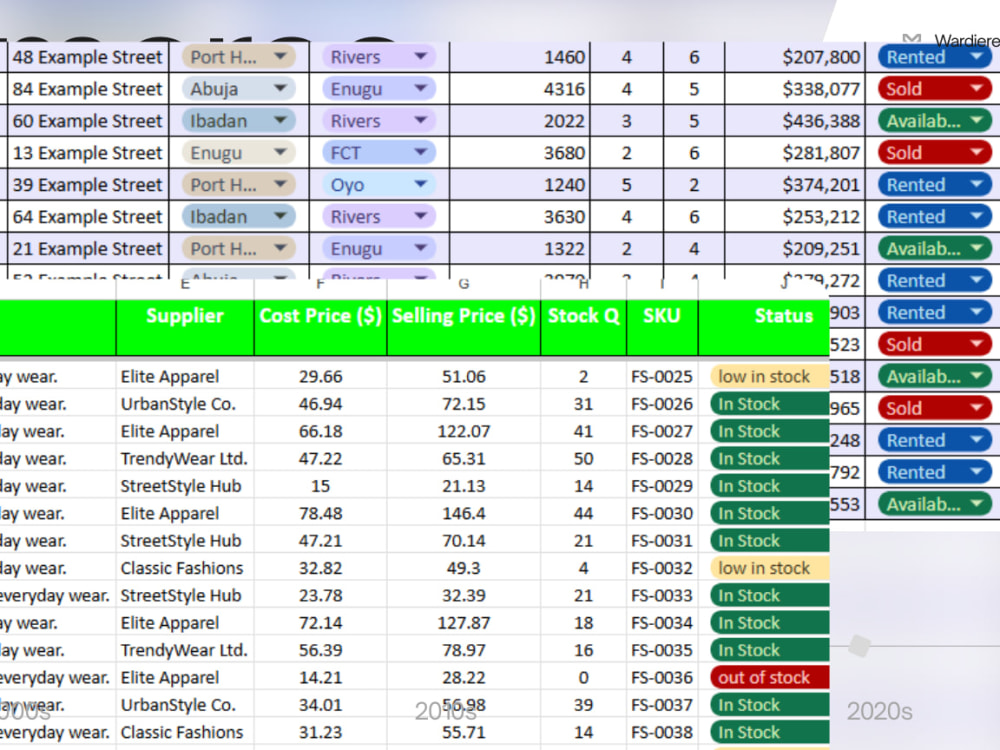Image resolution: width=1000 pixels, height=750 pixels.
Task: Select the Stock Q header cell
Action: (x=584, y=327)
